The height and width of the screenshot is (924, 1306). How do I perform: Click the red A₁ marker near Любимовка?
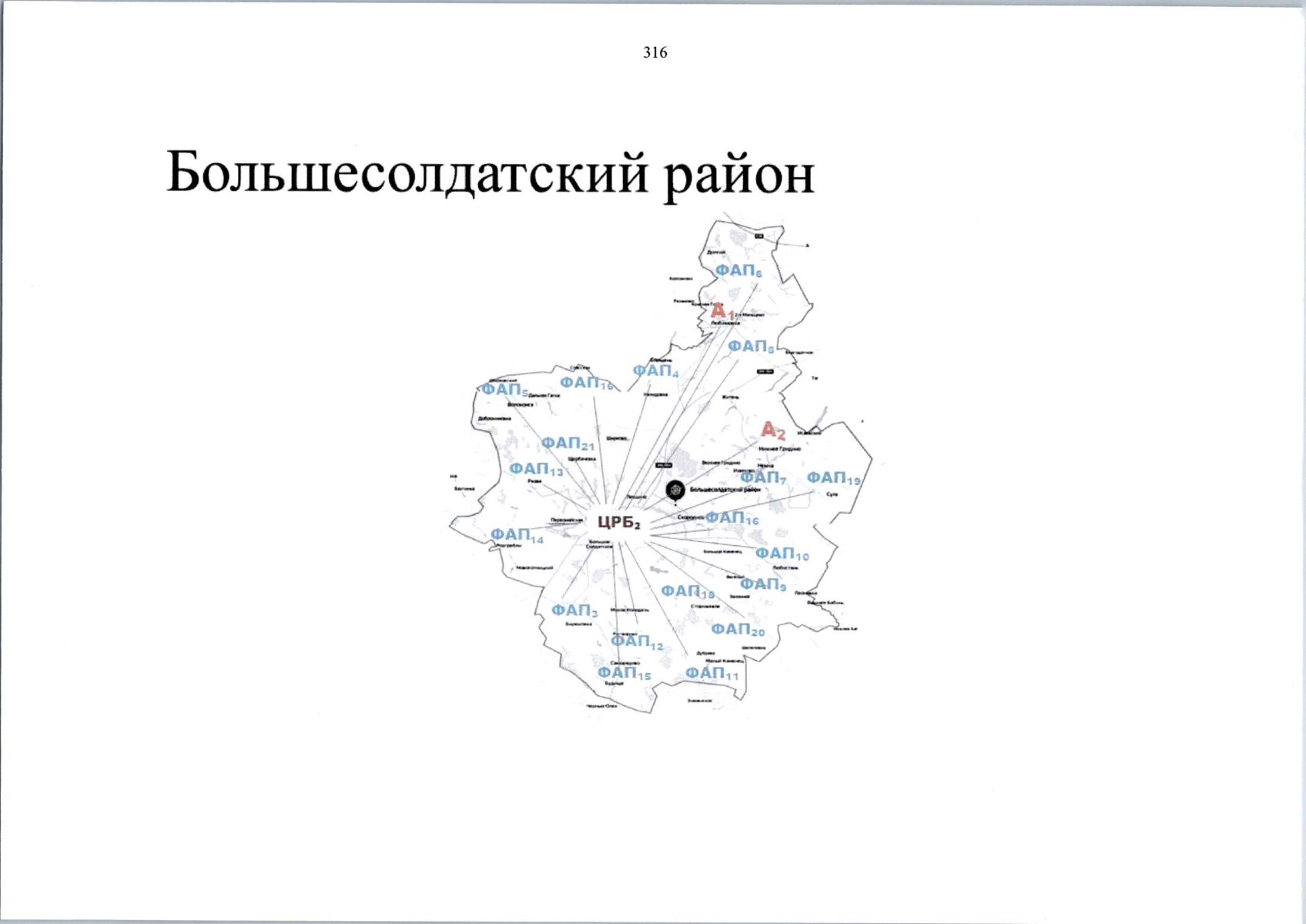click(x=722, y=310)
